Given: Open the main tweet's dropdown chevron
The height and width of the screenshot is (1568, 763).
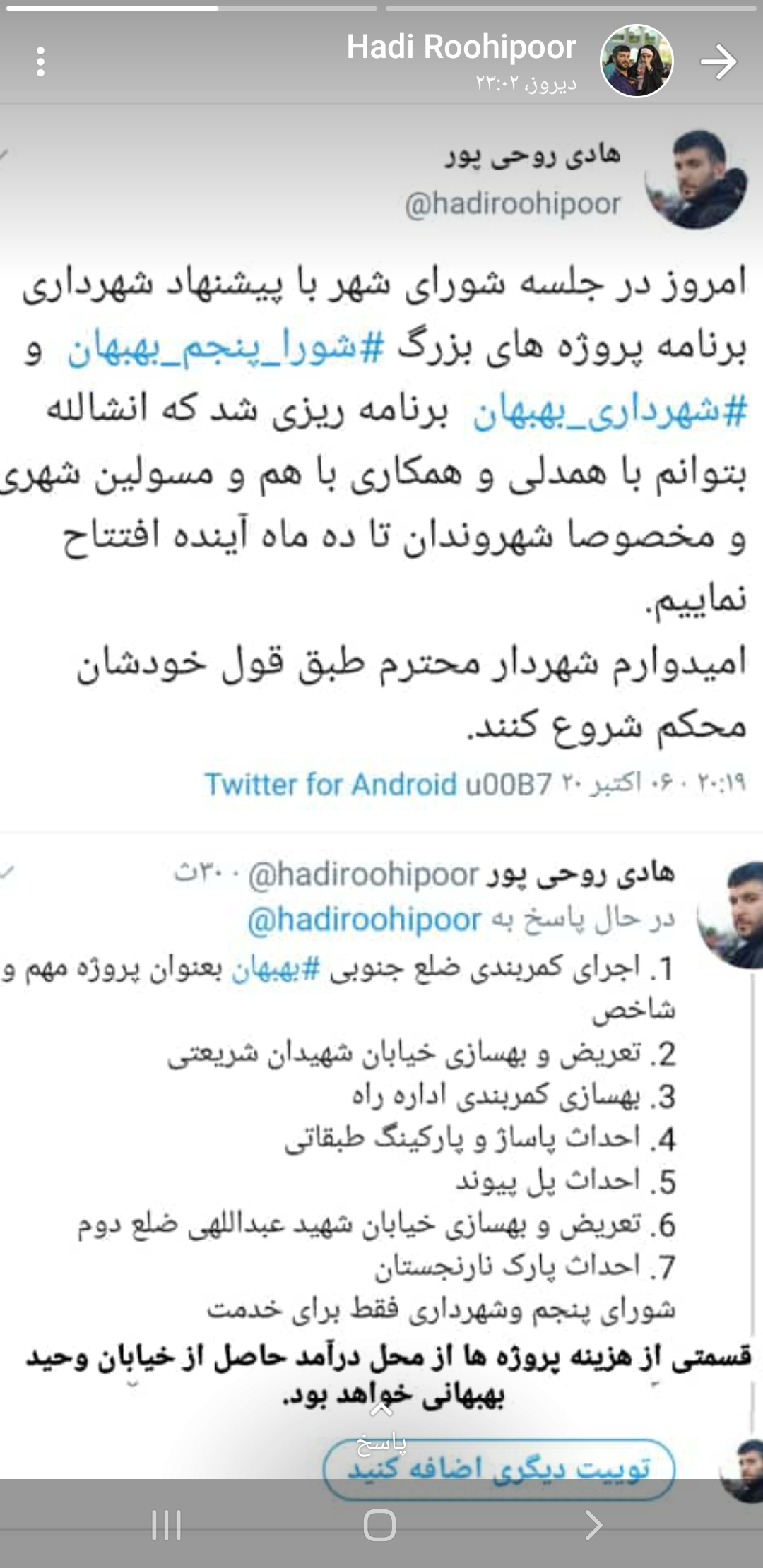Looking at the screenshot, I should coord(4,155).
